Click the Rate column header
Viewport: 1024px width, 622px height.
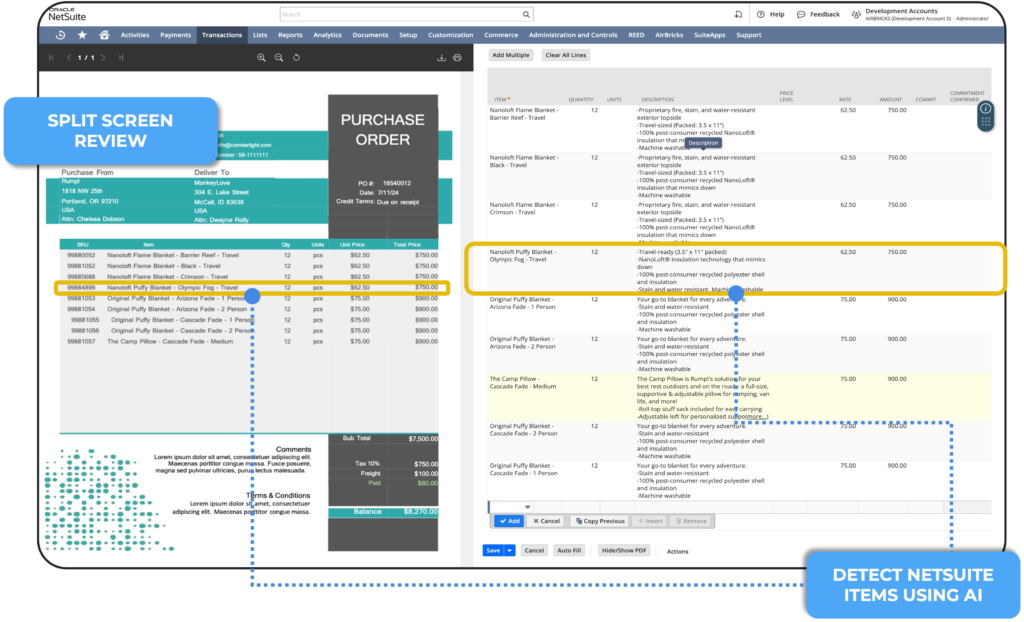pyautogui.click(x=845, y=100)
